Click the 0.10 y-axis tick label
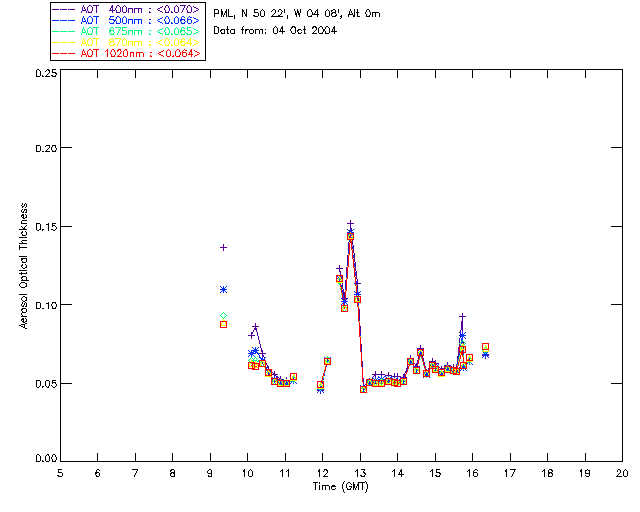The image size is (640, 512). click(x=46, y=305)
